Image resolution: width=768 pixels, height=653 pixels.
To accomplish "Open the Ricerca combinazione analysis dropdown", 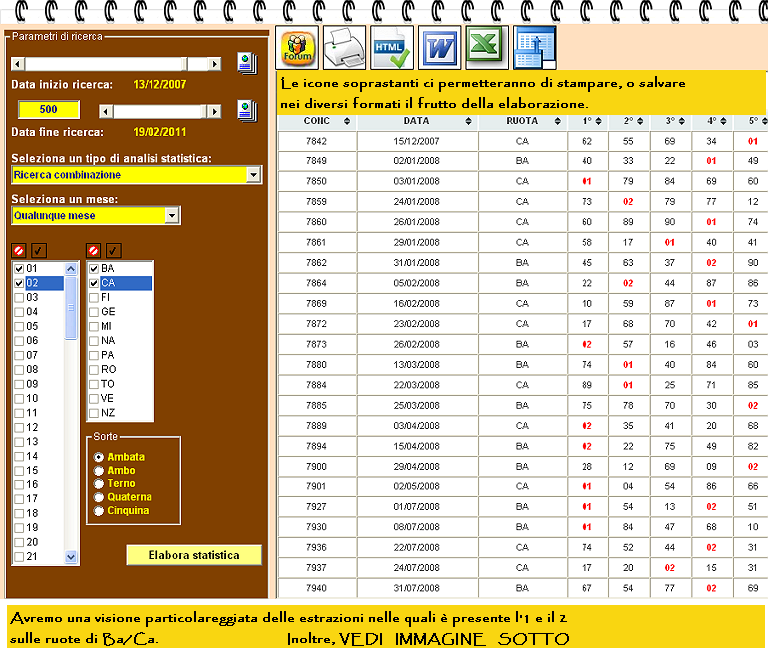I will click(x=253, y=175).
